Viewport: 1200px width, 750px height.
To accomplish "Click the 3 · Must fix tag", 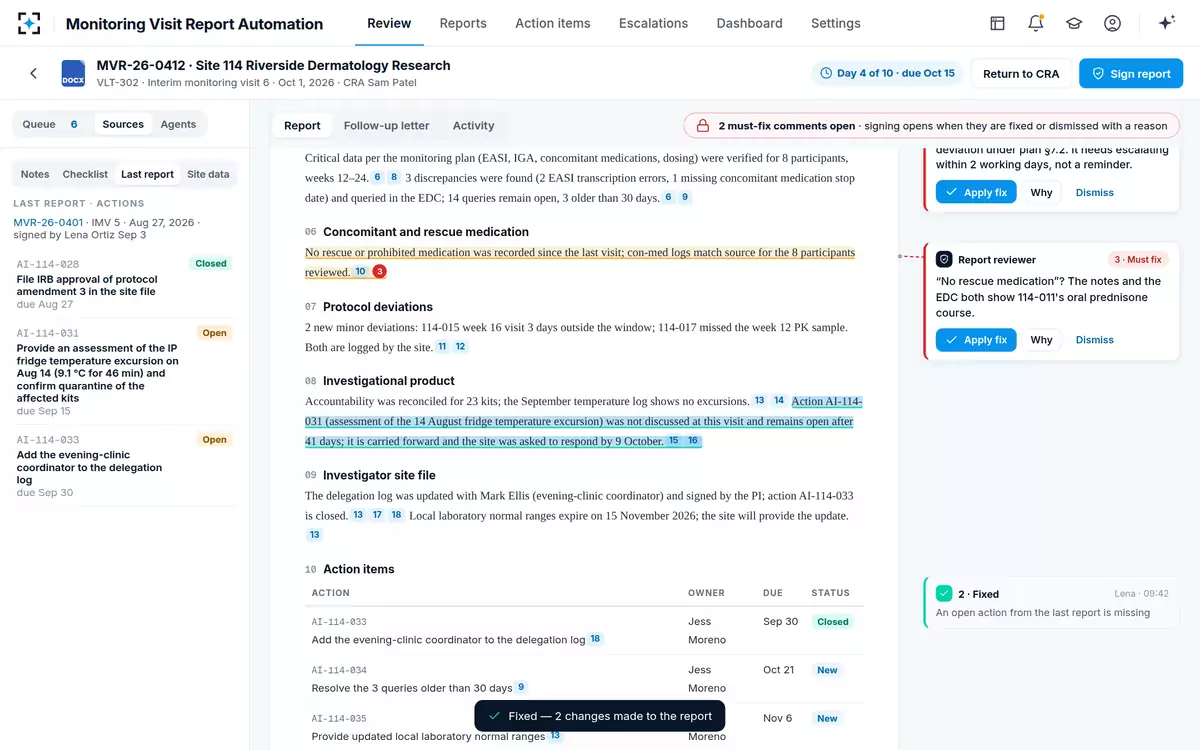I will click(x=1138, y=259).
